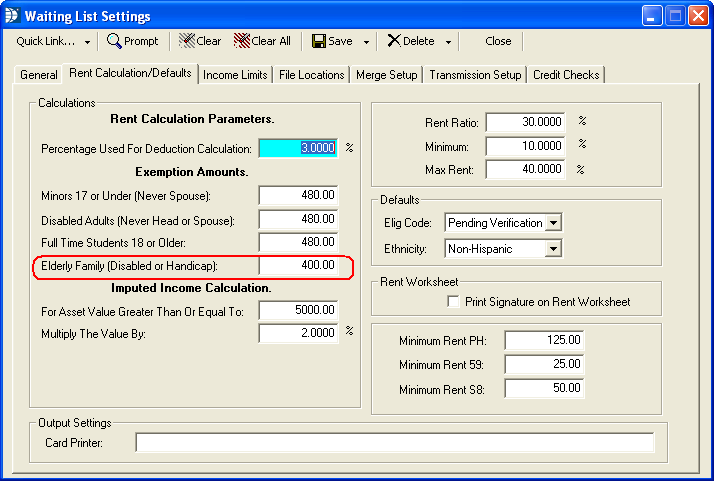Click the Minimum Rent PH field
The width and height of the screenshot is (714, 481).
(544, 340)
